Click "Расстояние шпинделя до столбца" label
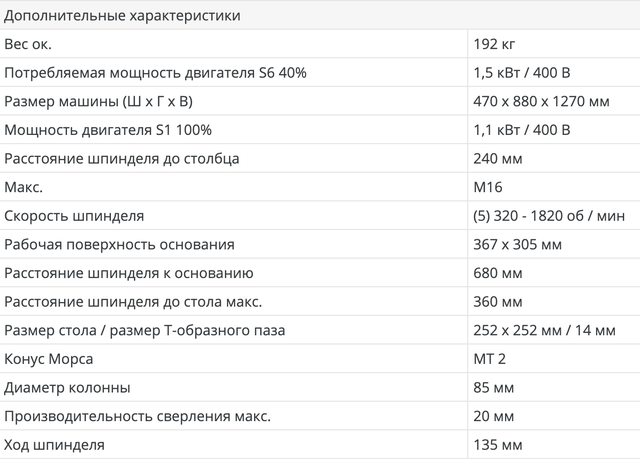Viewport: 640px width, 460px height. coord(122,159)
